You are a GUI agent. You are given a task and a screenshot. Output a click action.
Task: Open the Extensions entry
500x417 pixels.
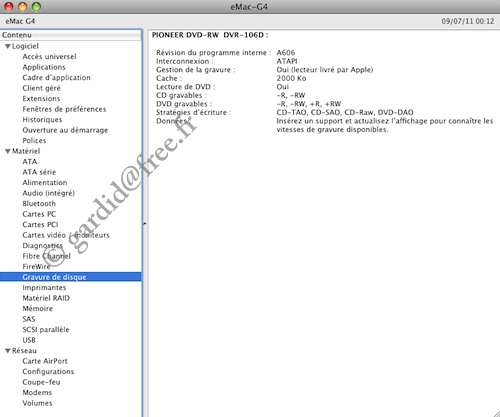41,99
